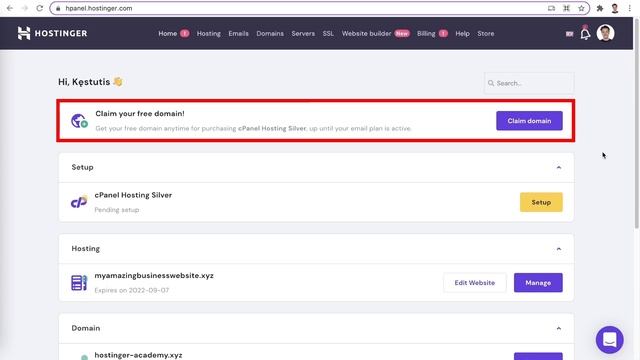This screenshot has width=640, height=360.
Task: Click Edit Website button
Action: click(x=475, y=282)
